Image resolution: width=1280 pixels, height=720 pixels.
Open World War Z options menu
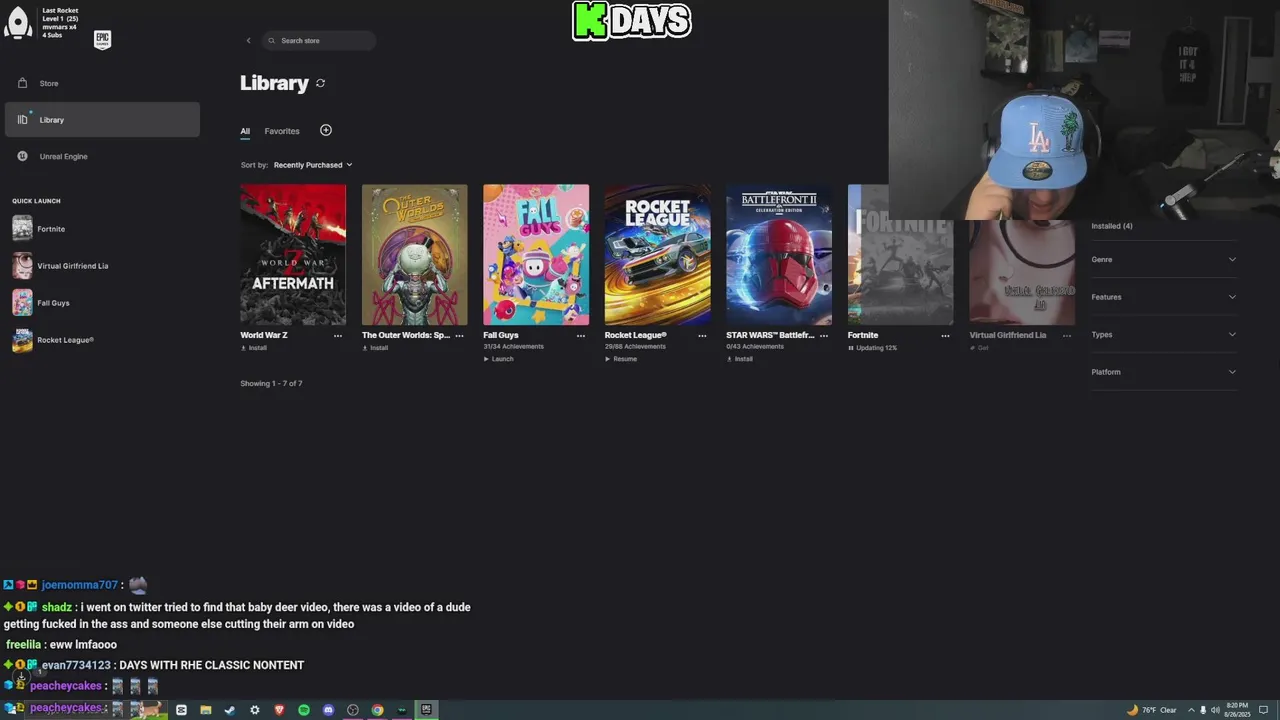[337, 336]
